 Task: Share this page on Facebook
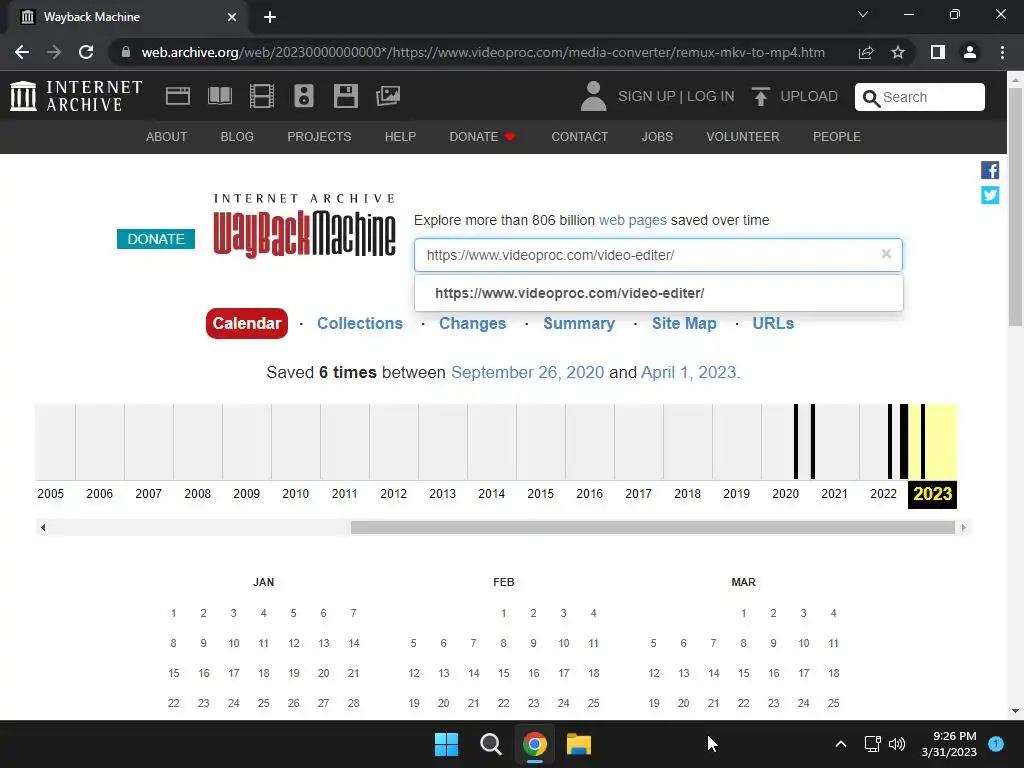coord(990,170)
